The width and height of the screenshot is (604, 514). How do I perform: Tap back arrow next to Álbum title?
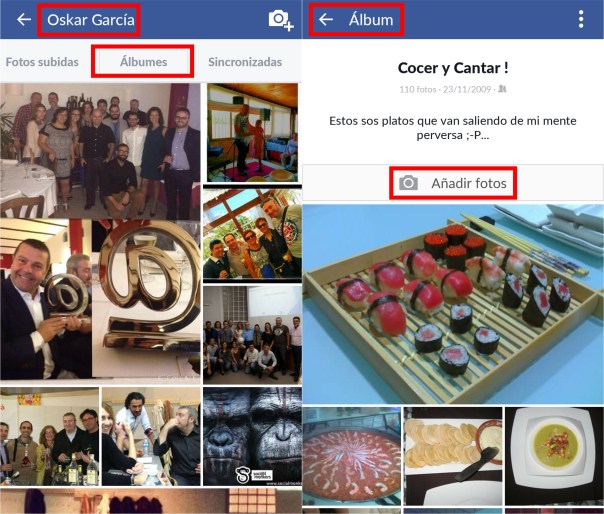click(326, 19)
